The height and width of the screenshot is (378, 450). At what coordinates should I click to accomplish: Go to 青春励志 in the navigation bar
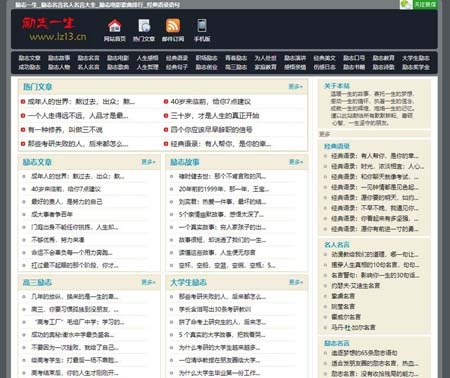point(236,58)
